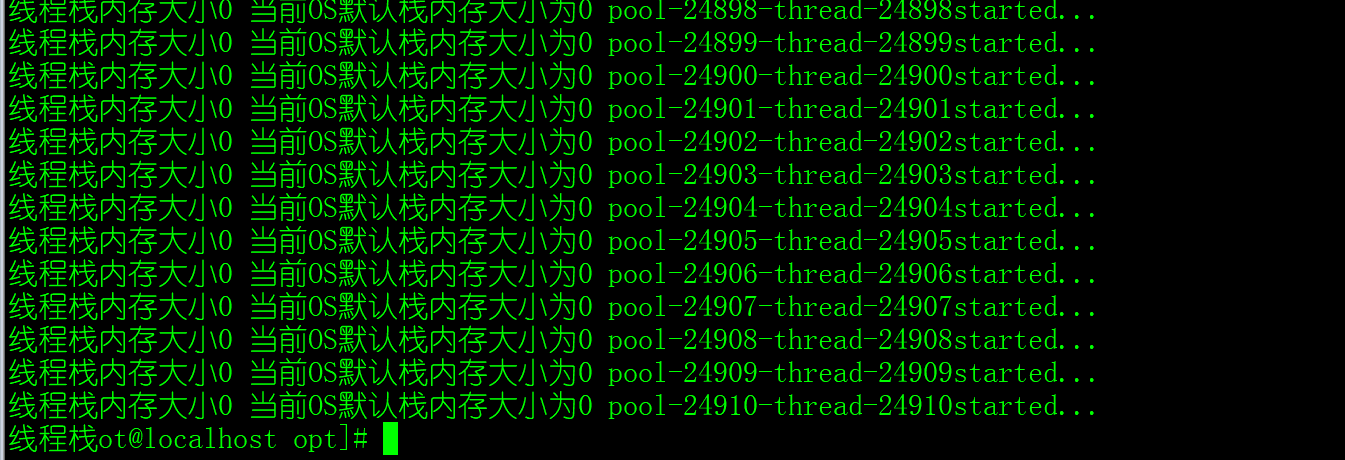Click the pool-24907-thread-24907started text
This screenshot has width=1345, height=460.
pos(852,308)
